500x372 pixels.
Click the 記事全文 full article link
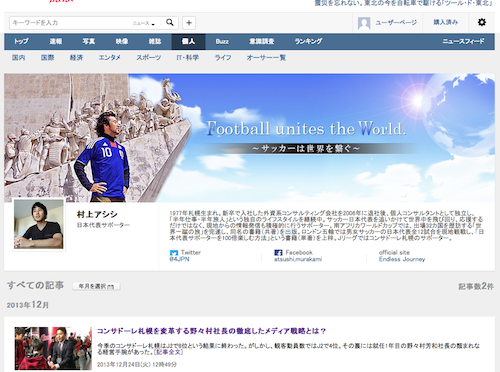[168, 352]
